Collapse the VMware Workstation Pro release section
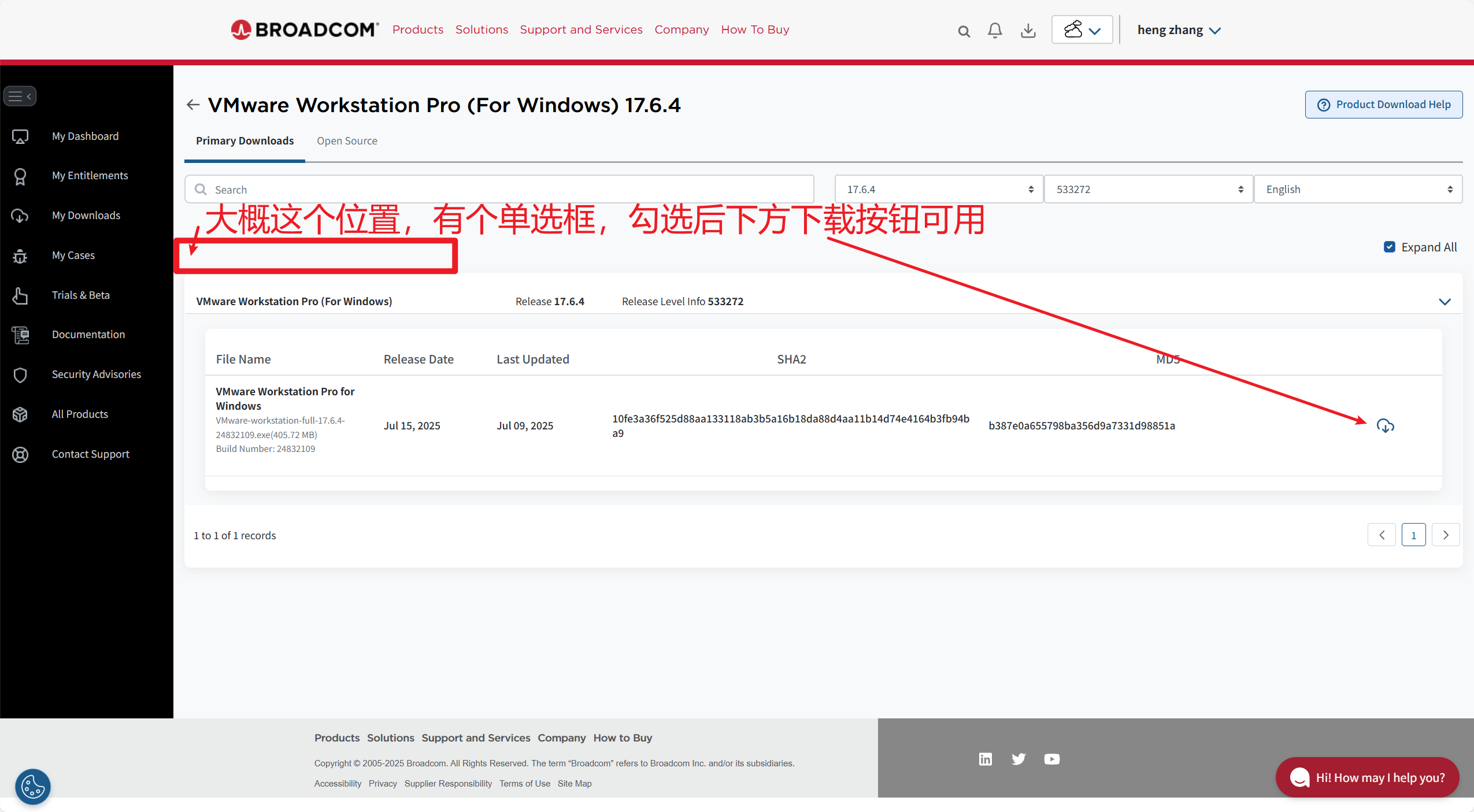Viewport: 1474px width, 812px height. tap(1445, 302)
